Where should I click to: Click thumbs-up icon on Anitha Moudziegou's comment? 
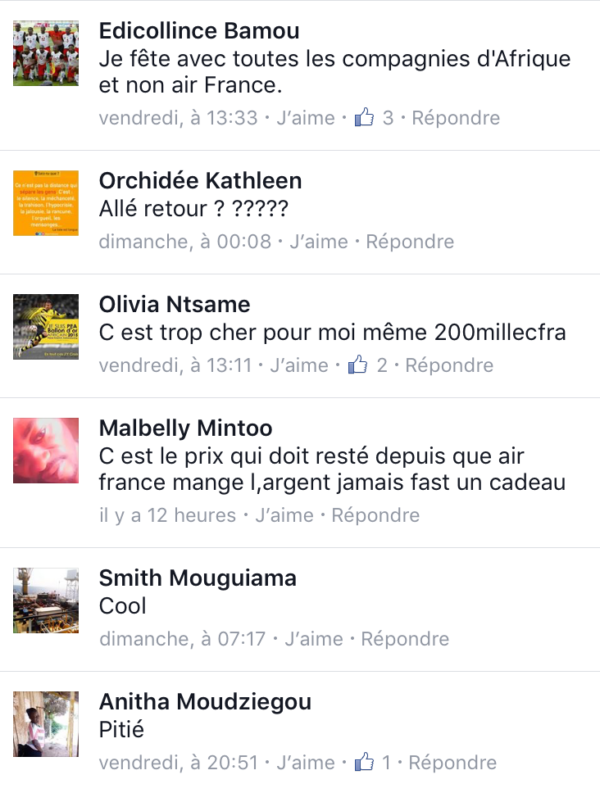[364, 761]
